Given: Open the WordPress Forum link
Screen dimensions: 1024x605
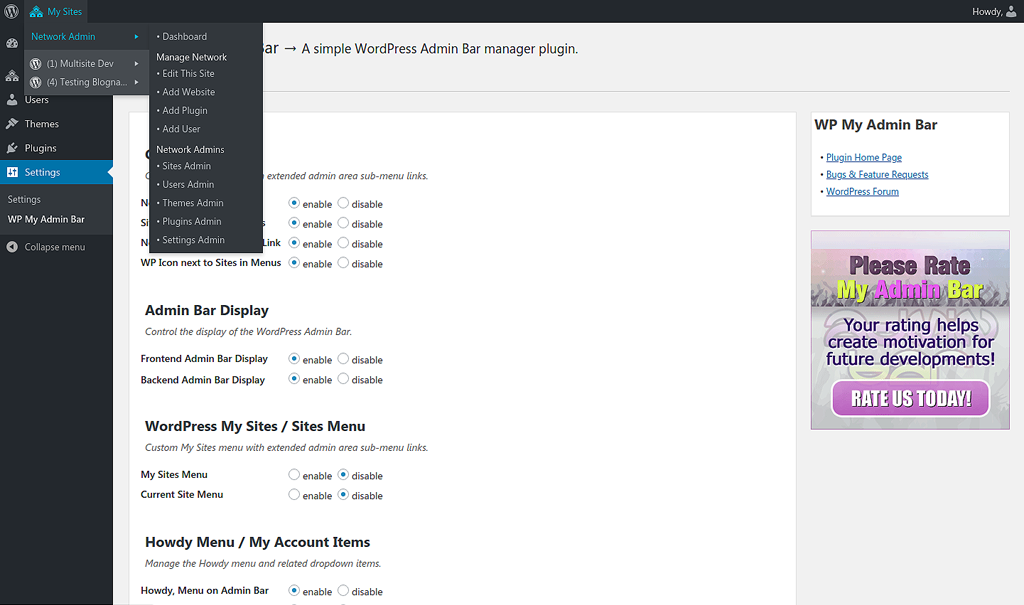Looking at the screenshot, I should [862, 191].
